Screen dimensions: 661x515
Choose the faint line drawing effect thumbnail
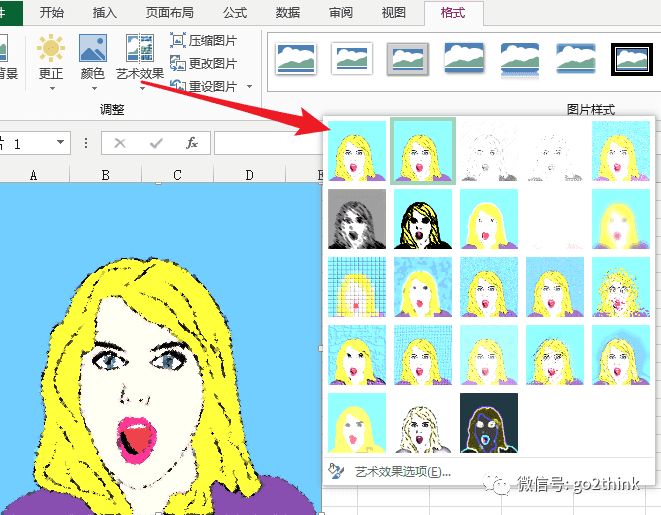tap(555, 151)
